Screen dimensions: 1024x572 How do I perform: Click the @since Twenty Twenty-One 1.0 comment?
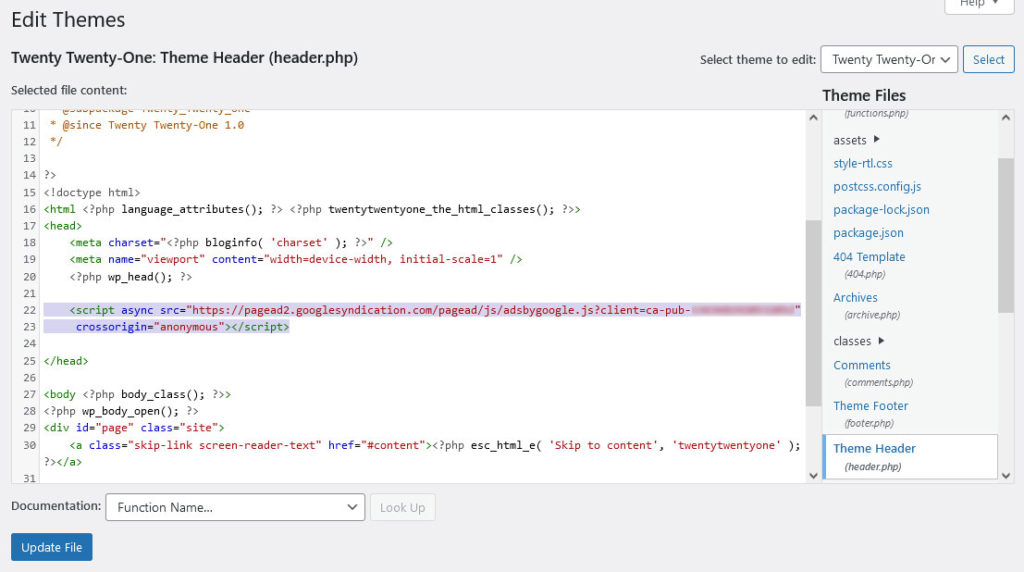(x=147, y=125)
